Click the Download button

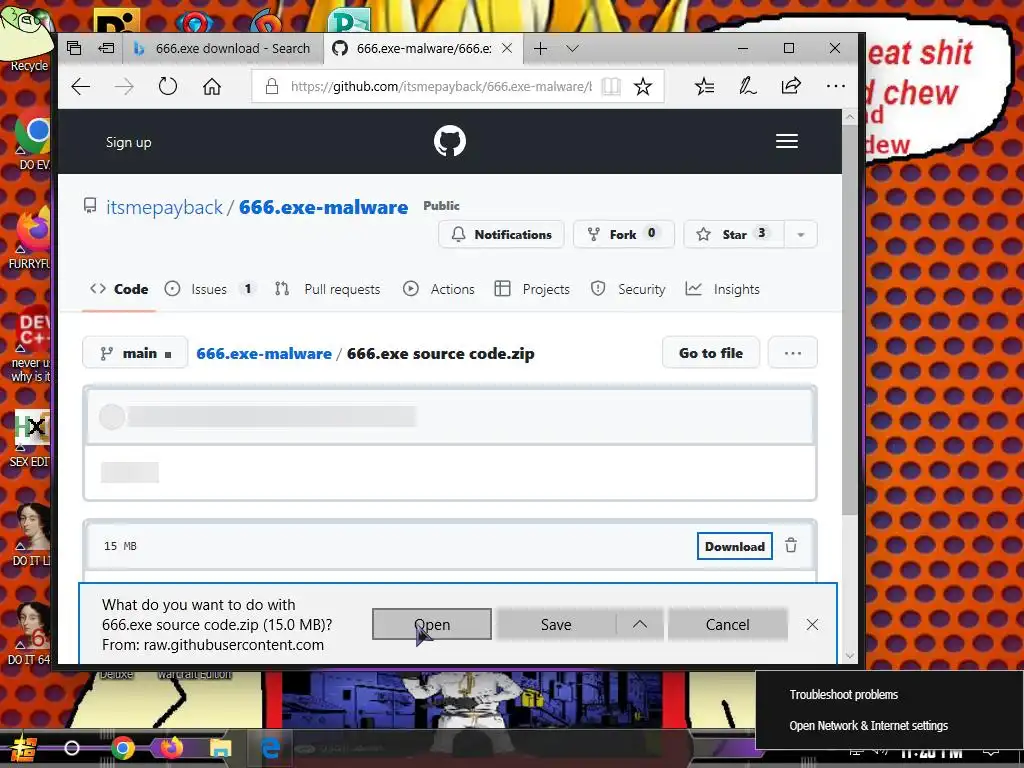click(735, 547)
